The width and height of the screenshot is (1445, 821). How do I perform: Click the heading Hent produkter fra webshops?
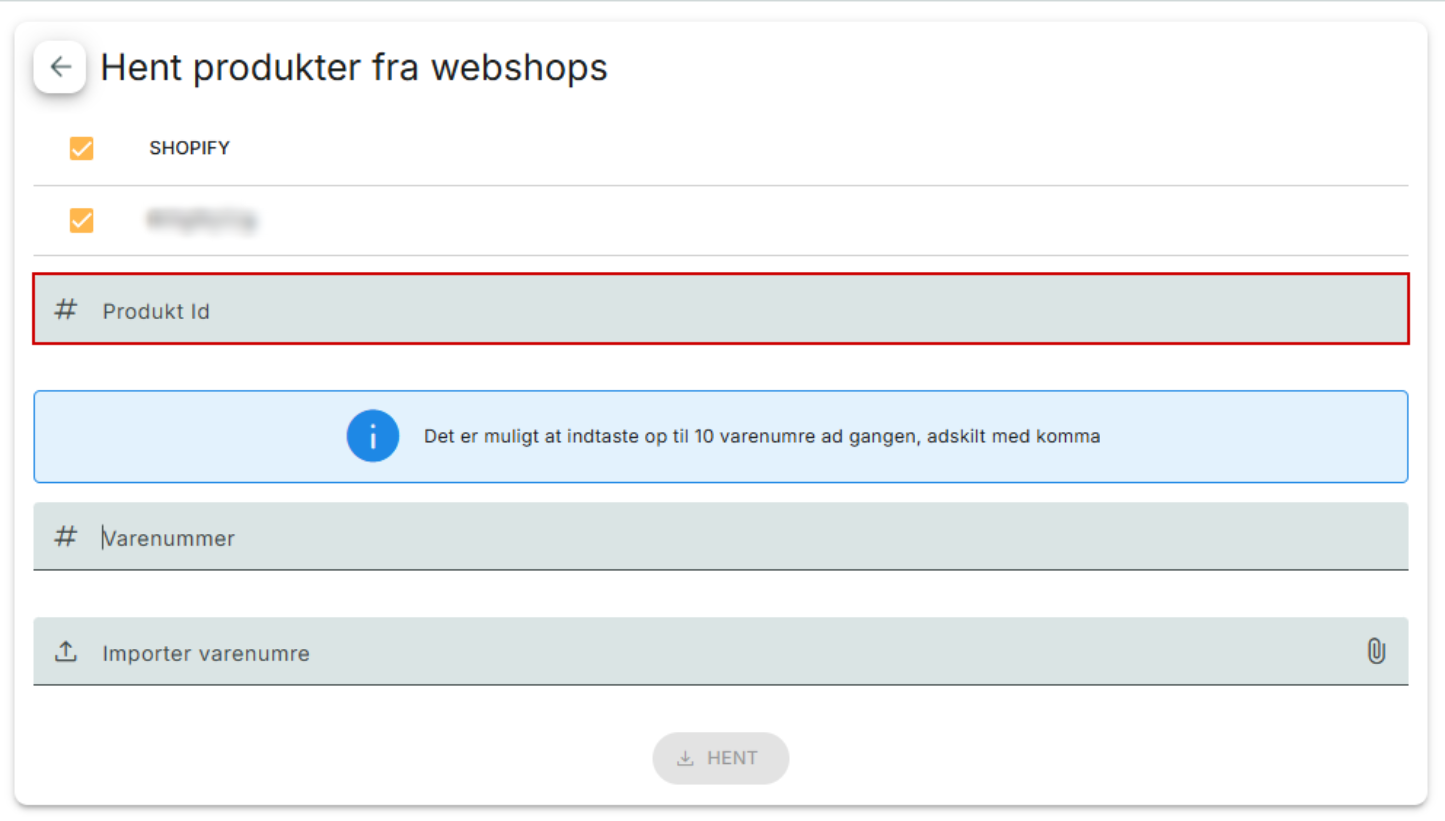coord(354,68)
